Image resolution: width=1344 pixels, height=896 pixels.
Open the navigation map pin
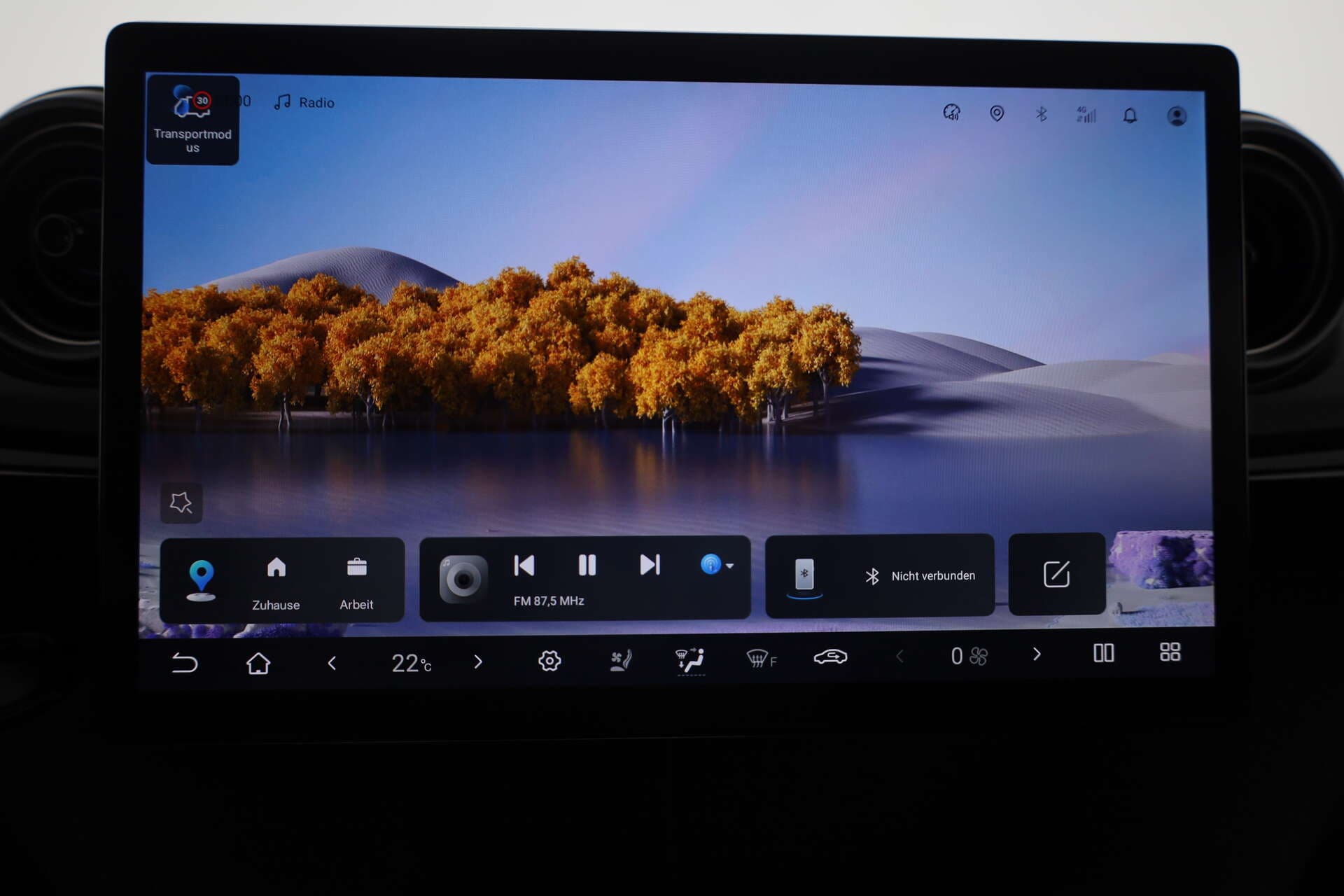click(202, 580)
